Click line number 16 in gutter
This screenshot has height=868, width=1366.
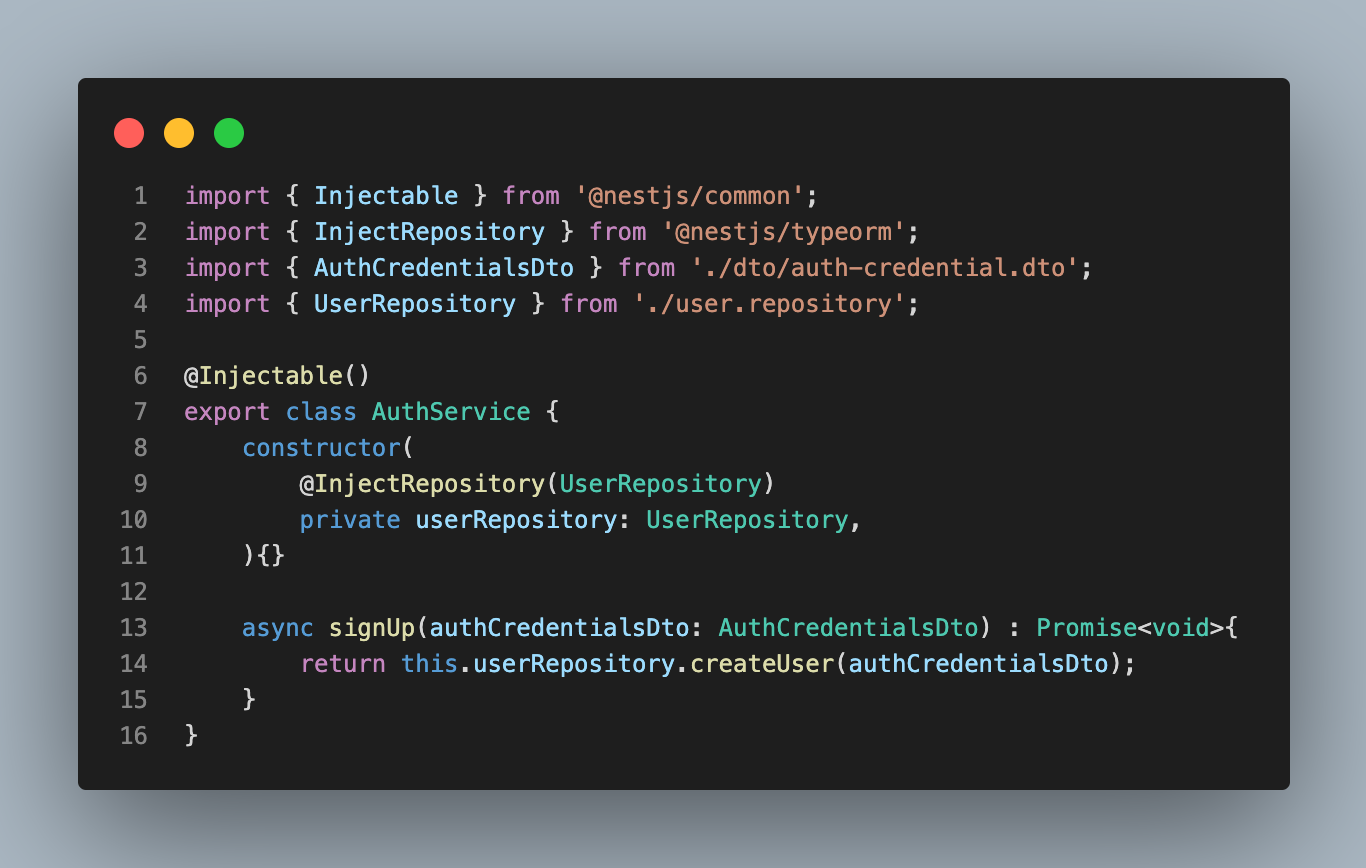[133, 736]
